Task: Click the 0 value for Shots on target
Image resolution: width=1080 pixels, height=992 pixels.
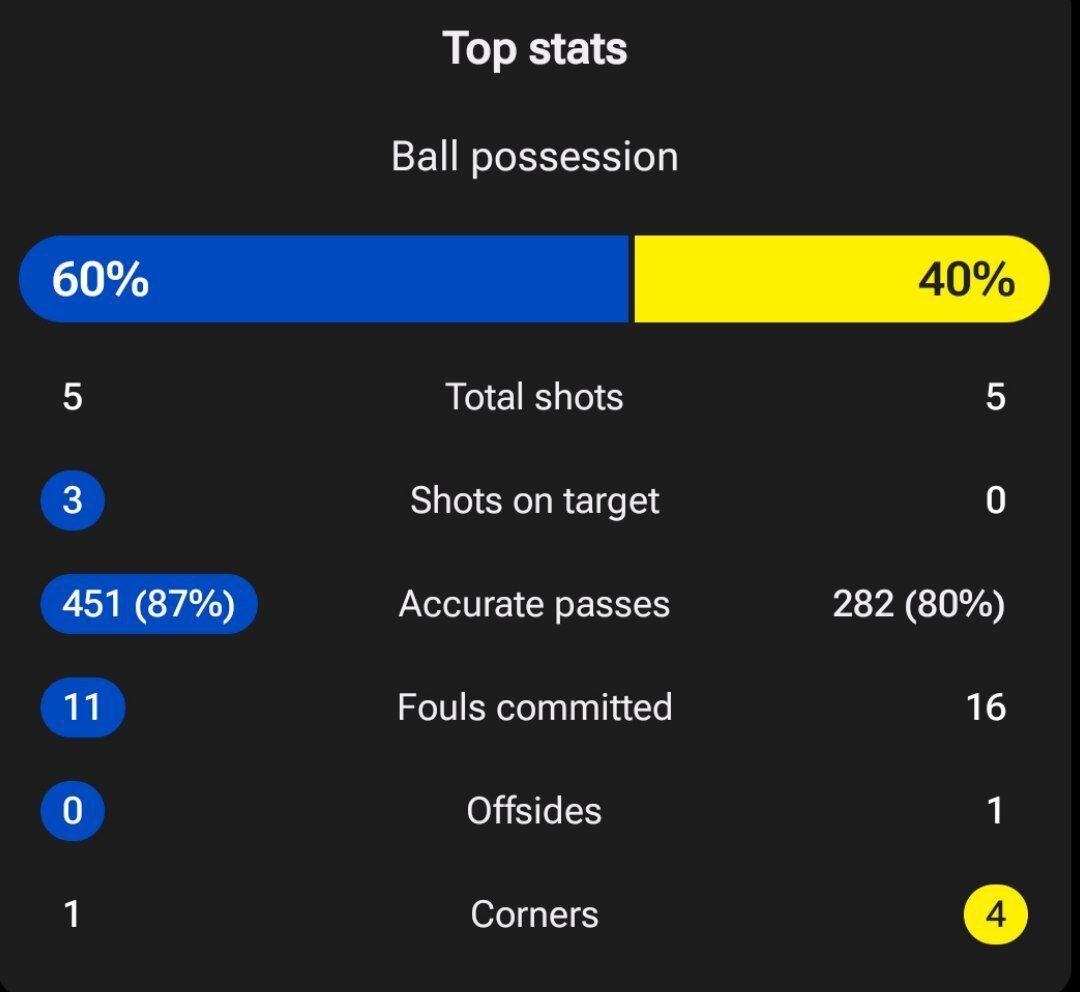Action: pyautogui.click(x=995, y=500)
